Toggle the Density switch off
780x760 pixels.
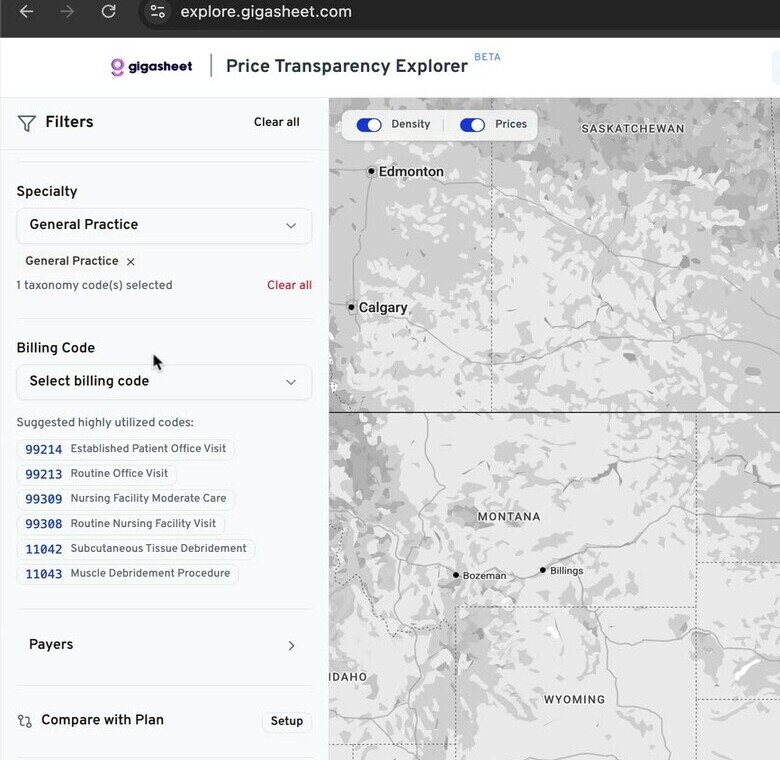369,124
